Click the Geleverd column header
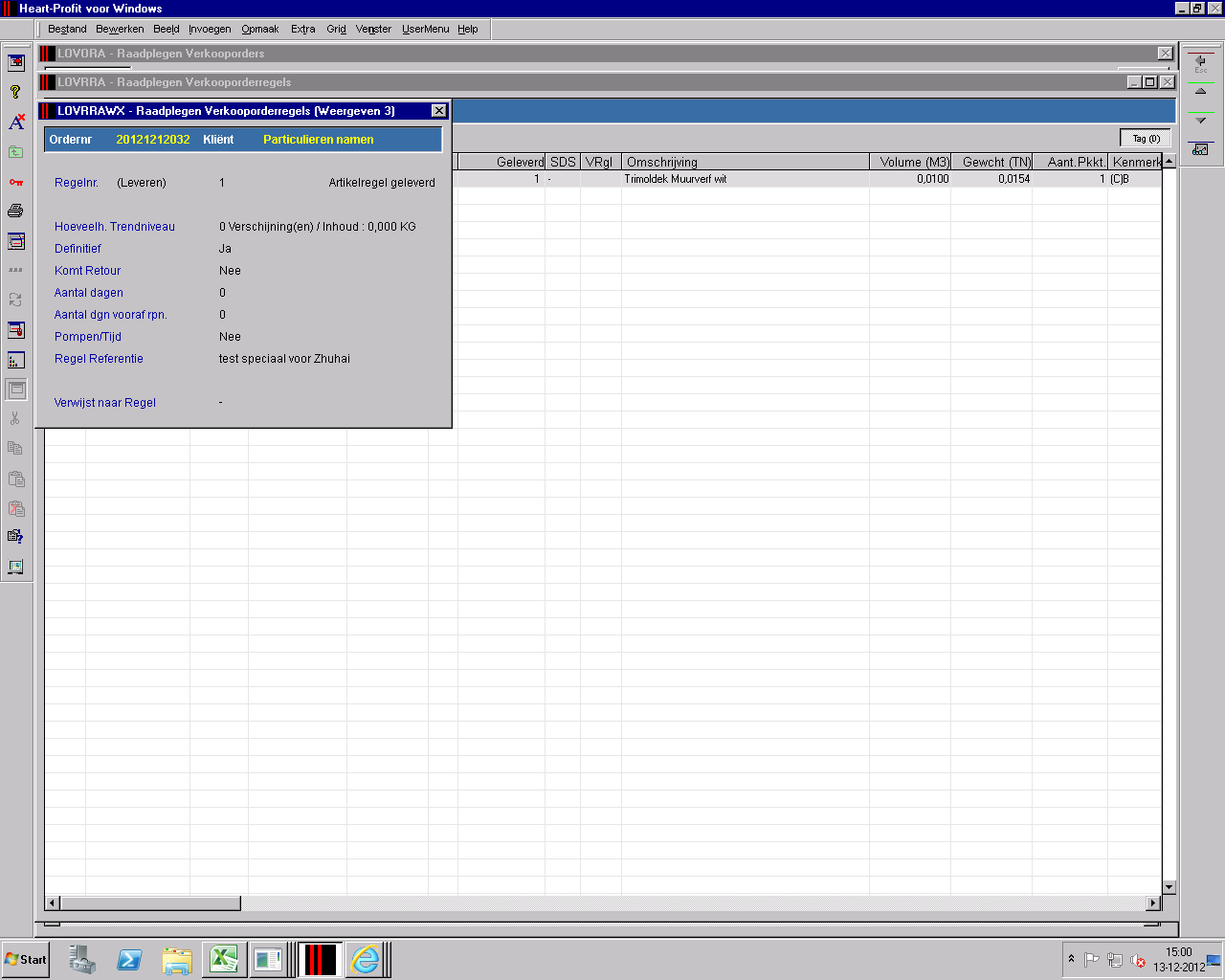 click(x=501, y=162)
